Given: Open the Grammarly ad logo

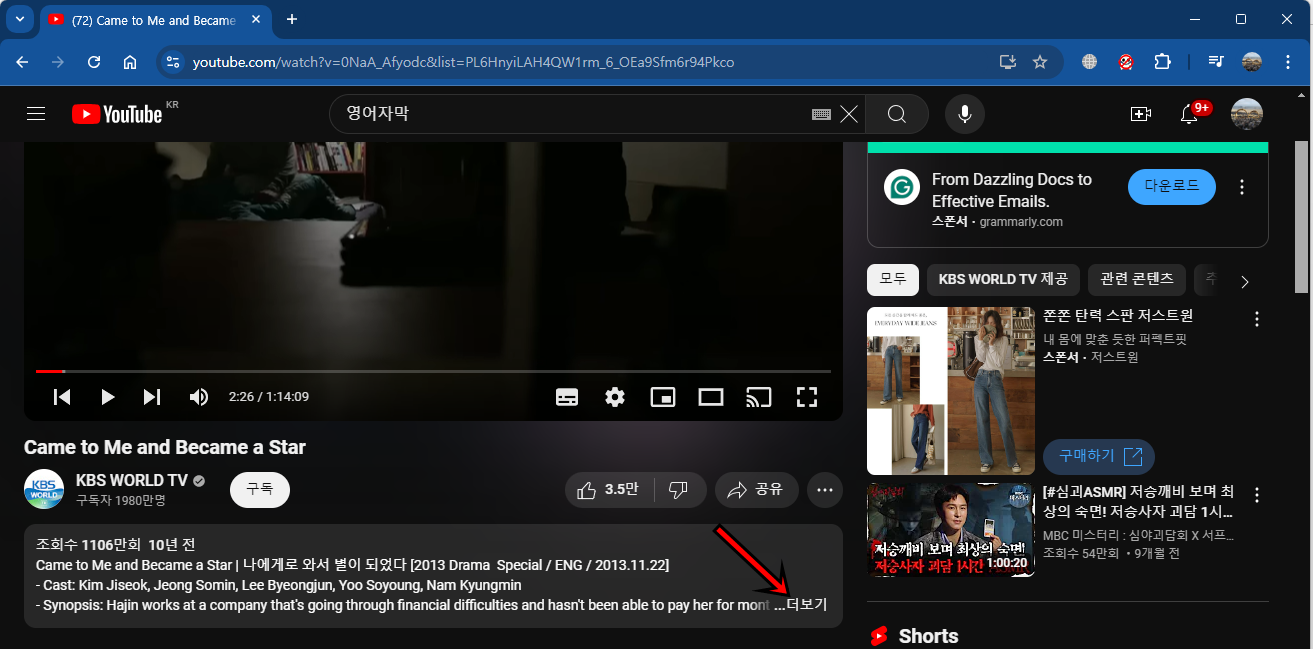Looking at the screenshot, I should pyautogui.click(x=901, y=187).
